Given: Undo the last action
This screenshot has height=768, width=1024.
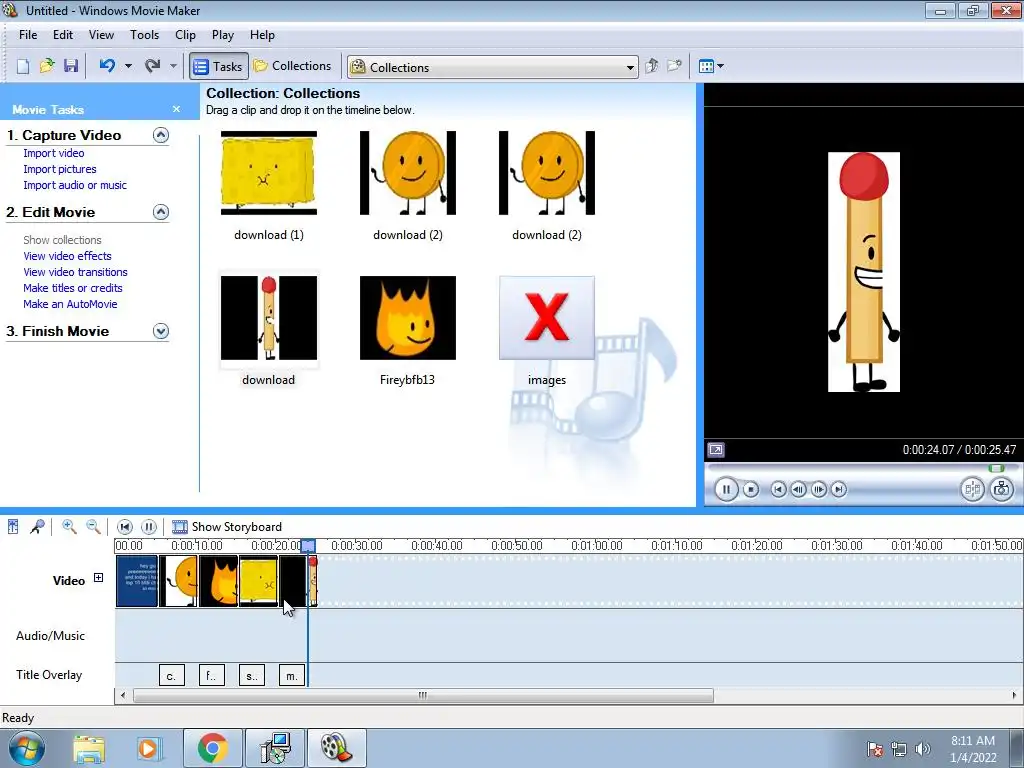Looking at the screenshot, I should click(x=108, y=66).
